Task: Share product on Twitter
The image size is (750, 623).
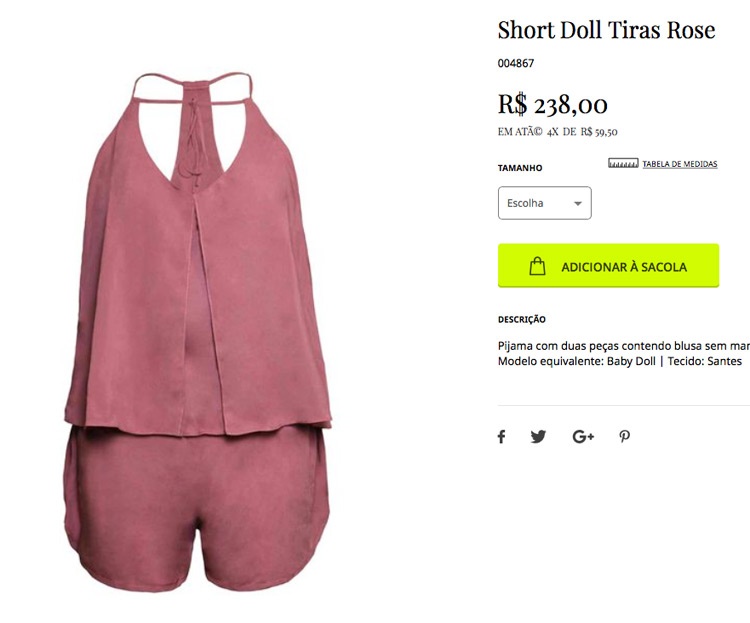Action: tap(538, 436)
